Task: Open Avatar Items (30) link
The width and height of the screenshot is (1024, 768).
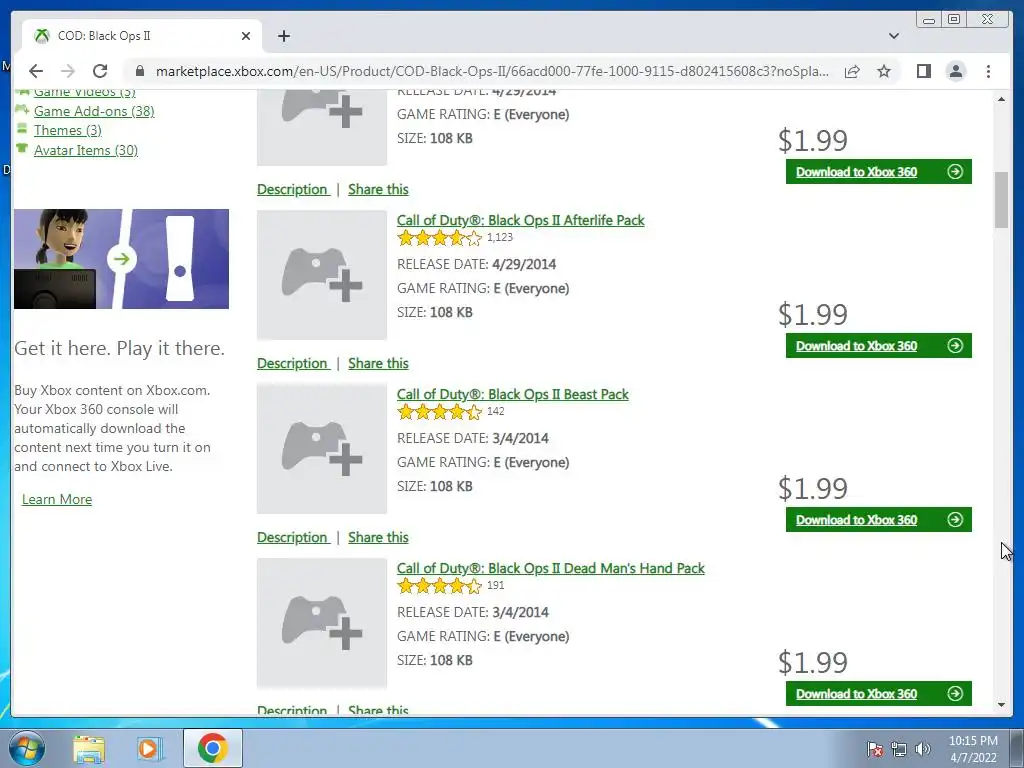Action: click(x=86, y=150)
